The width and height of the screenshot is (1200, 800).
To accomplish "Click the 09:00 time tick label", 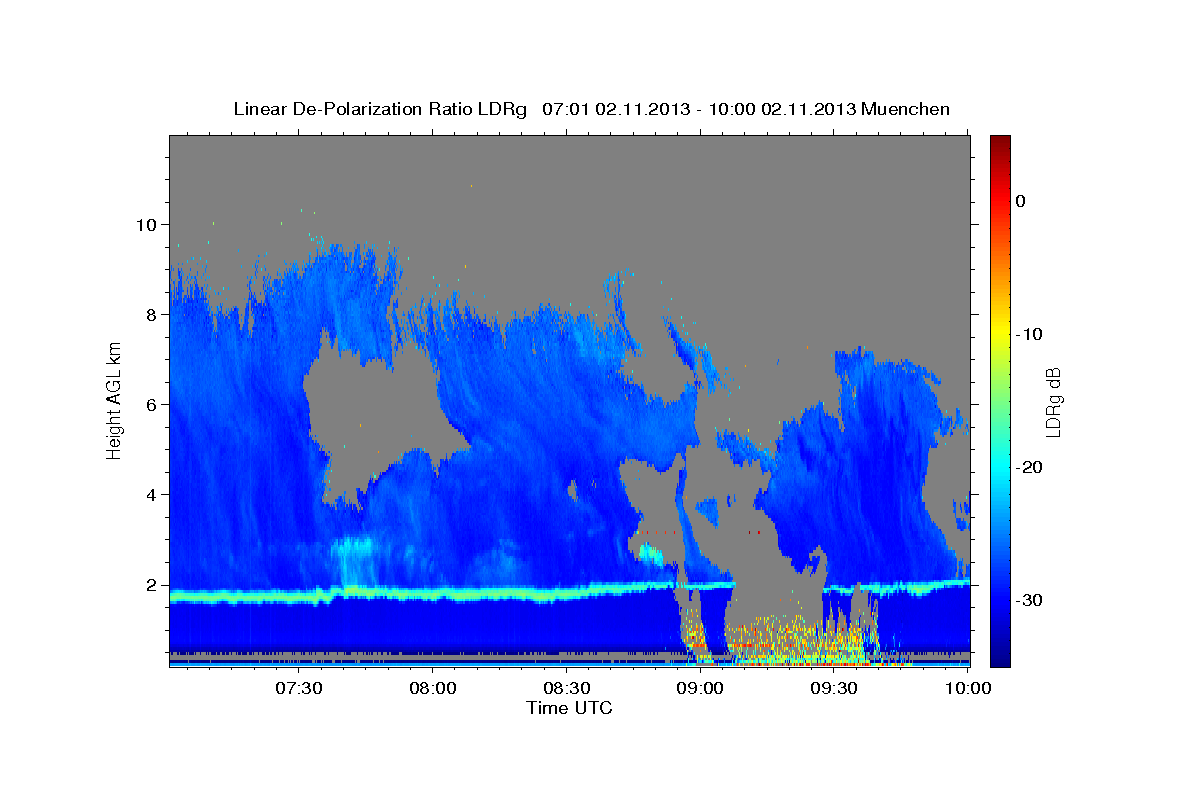I will point(700,688).
